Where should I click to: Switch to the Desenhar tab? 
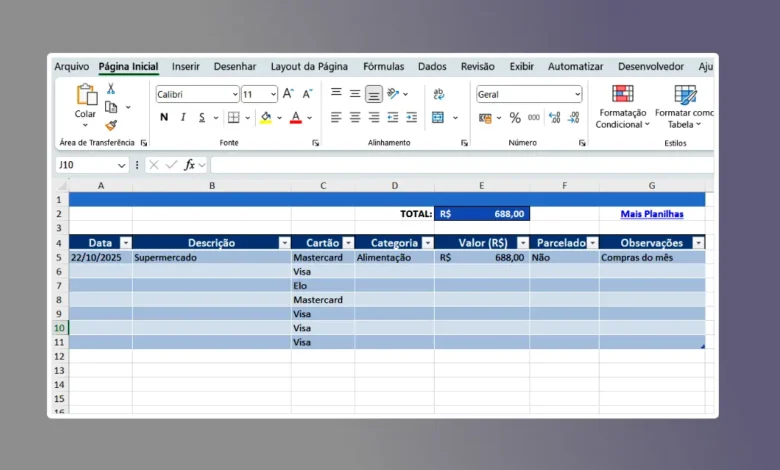235,66
